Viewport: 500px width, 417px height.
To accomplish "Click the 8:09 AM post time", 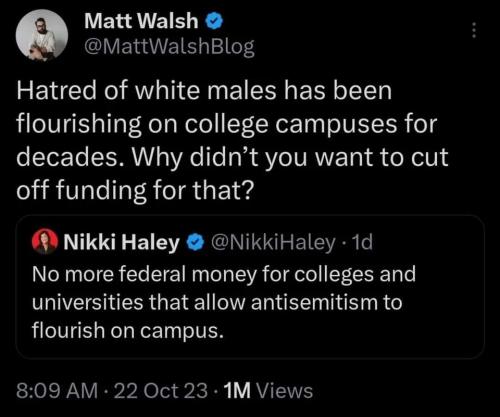I will coord(57,391).
